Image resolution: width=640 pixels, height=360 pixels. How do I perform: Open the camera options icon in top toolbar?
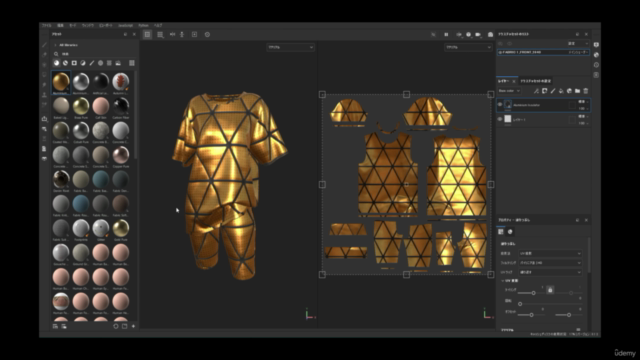pyautogui.click(x=478, y=35)
